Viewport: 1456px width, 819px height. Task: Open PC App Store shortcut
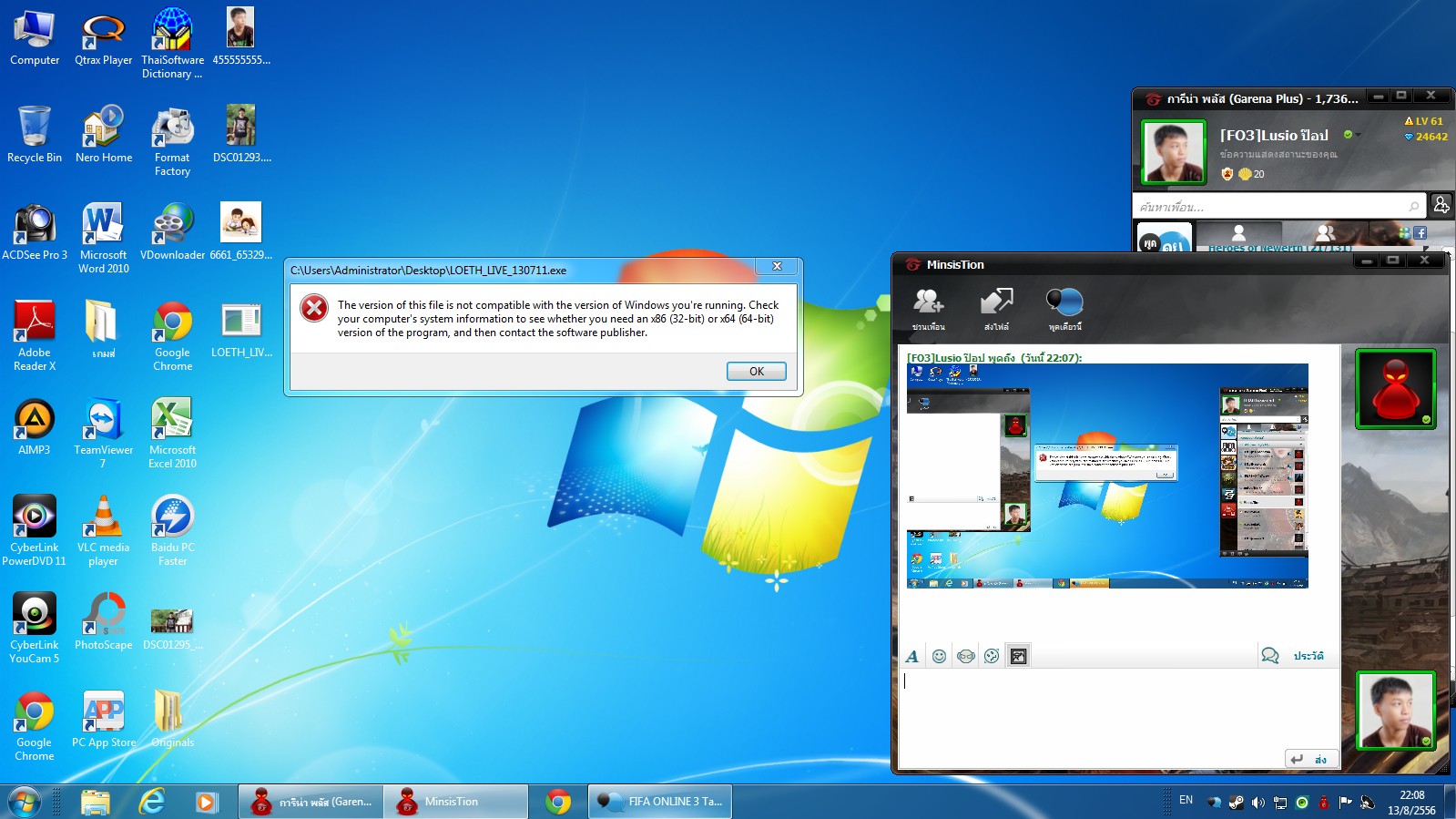click(104, 720)
